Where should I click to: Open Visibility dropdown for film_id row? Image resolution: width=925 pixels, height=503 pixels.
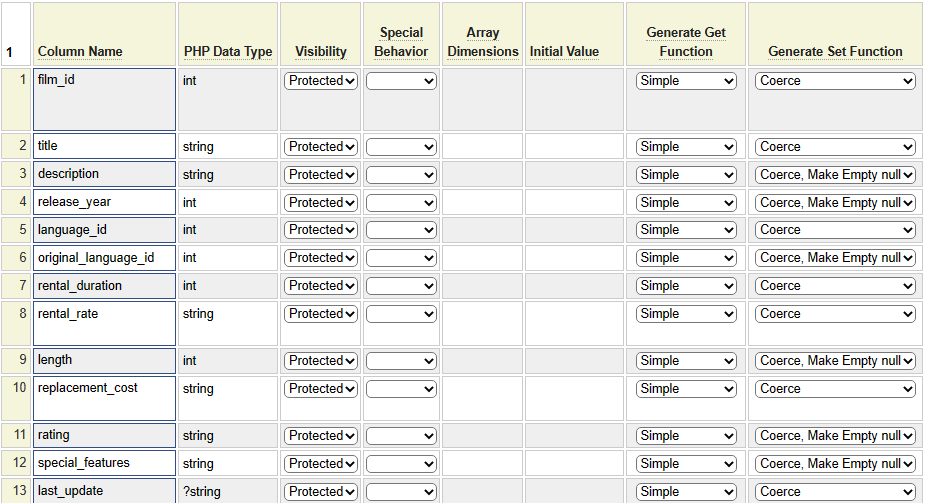(x=321, y=81)
